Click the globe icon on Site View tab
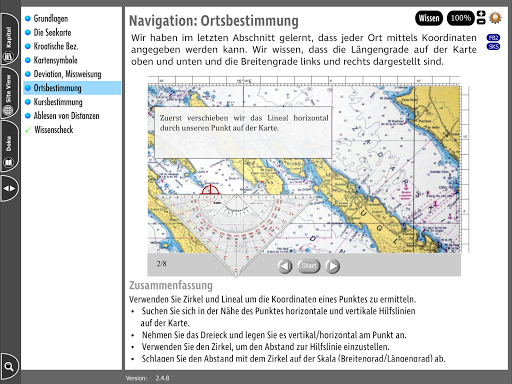The width and height of the screenshot is (512, 384). click(8, 110)
